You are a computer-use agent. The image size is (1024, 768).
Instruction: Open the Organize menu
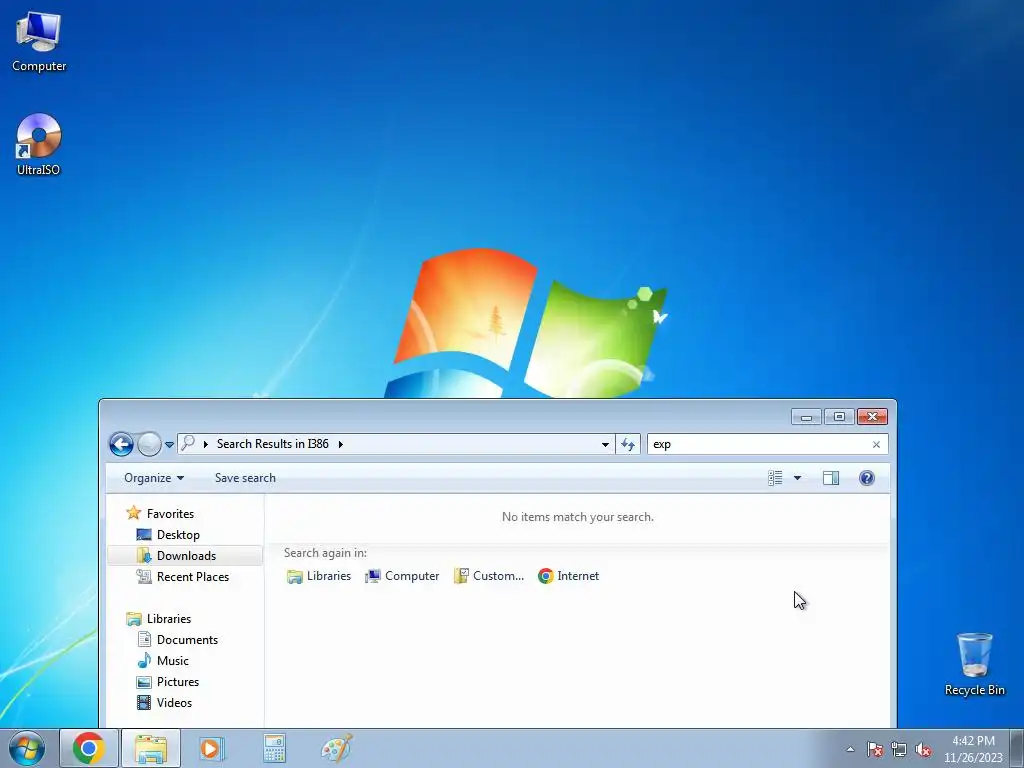pyautogui.click(x=154, y=478)
